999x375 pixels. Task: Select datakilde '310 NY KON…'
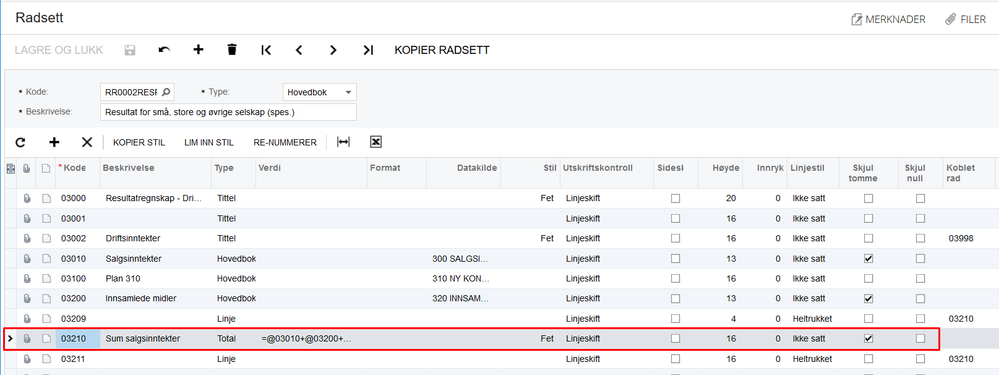461,278
